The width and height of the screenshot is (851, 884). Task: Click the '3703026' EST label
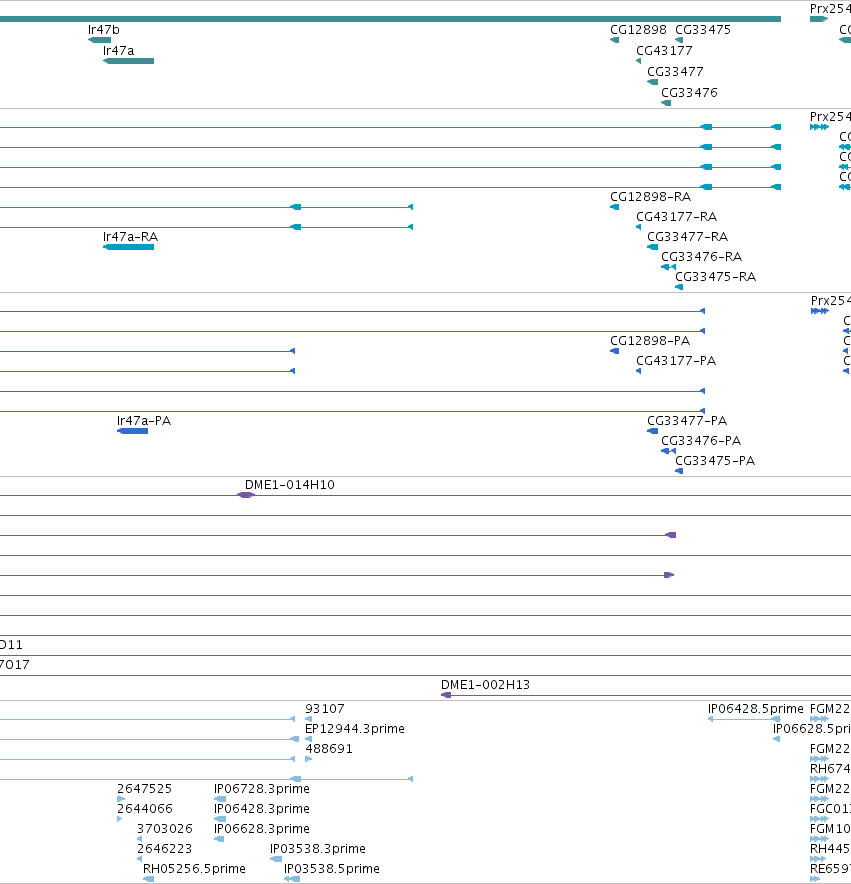tap(165, 829)
